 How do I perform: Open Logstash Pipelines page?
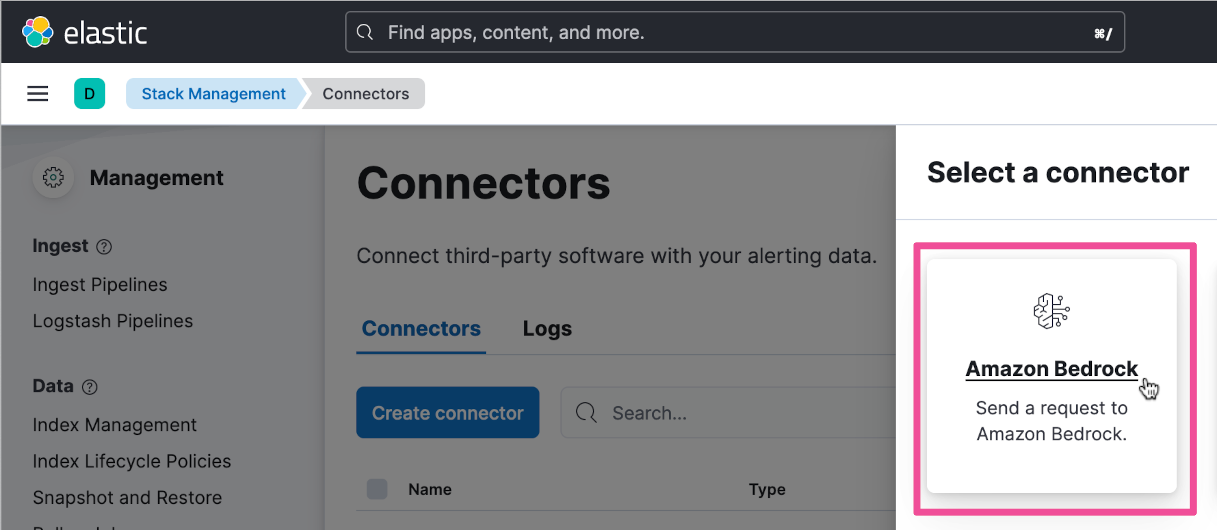113,321
